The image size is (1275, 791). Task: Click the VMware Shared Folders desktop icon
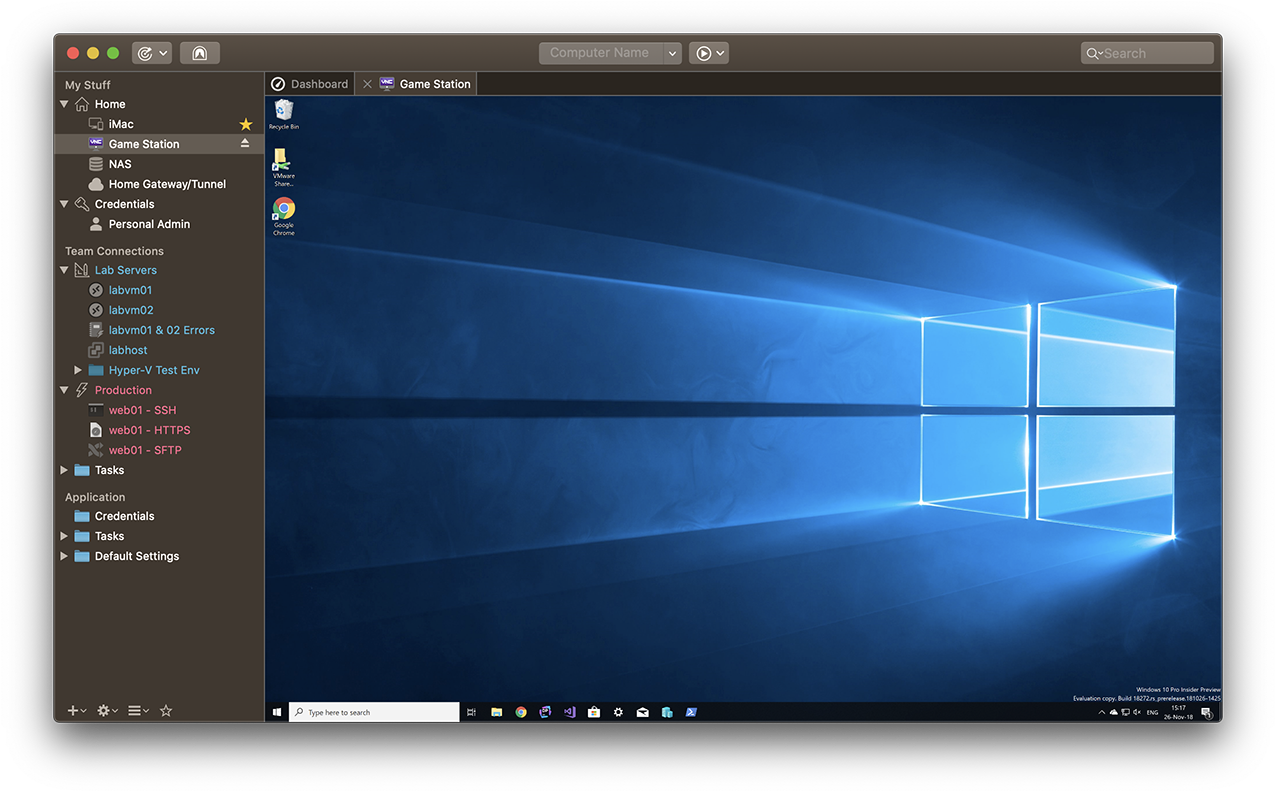click(284, 167)
